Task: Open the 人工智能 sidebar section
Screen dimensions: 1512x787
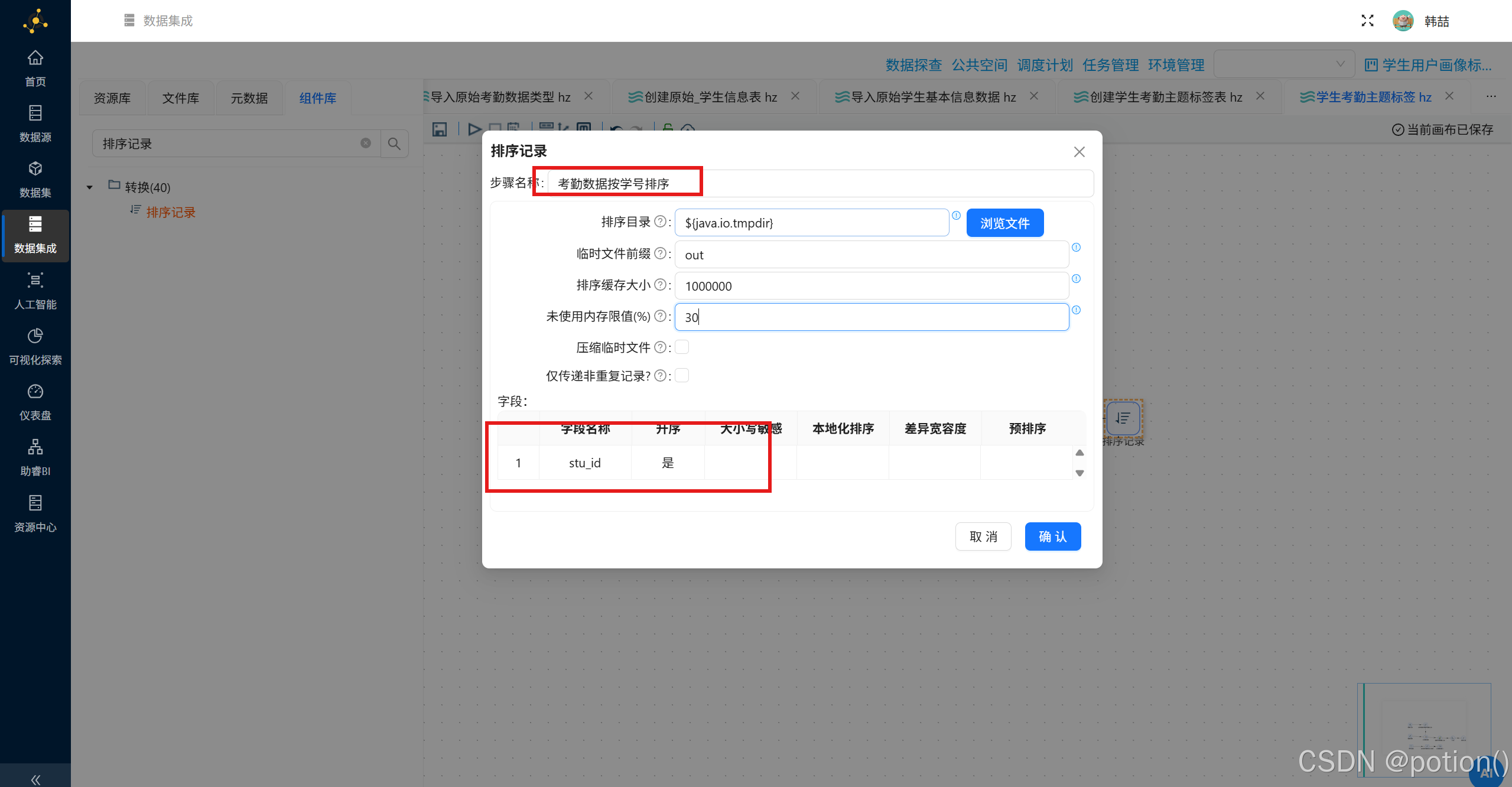Action: pyautogui.click(x=35, y=292)
